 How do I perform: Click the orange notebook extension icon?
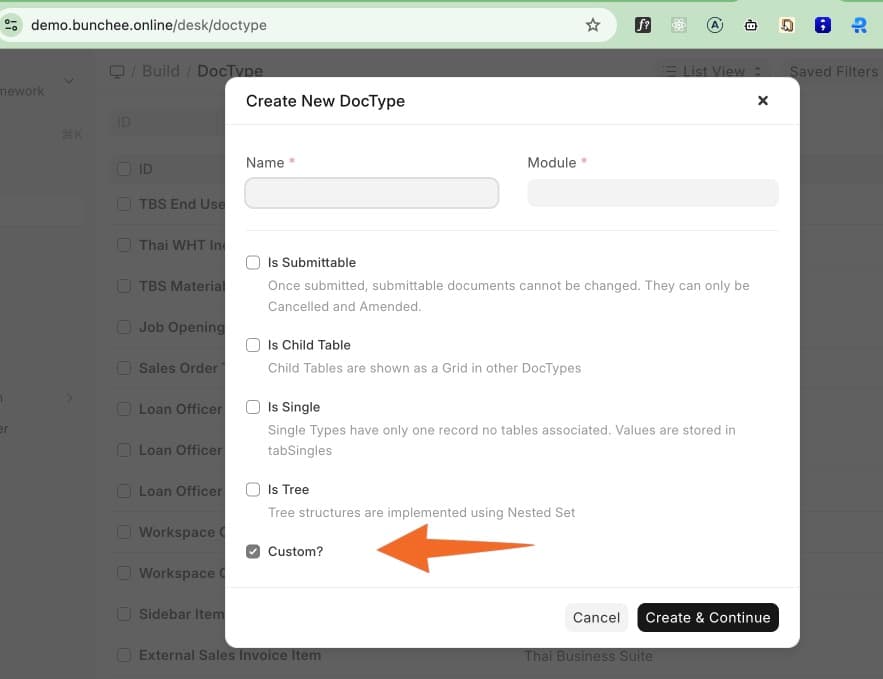pos(787,24)
